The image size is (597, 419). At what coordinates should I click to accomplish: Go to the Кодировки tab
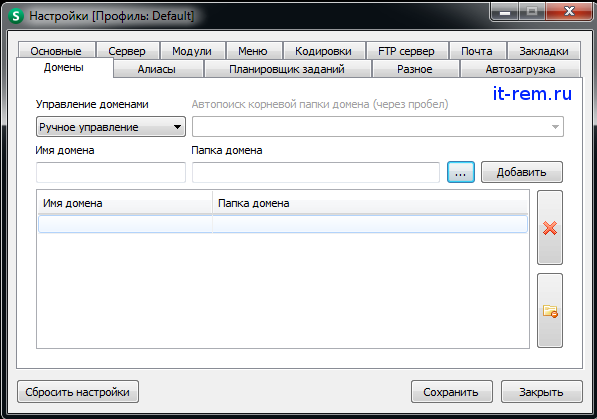point(323,51)
